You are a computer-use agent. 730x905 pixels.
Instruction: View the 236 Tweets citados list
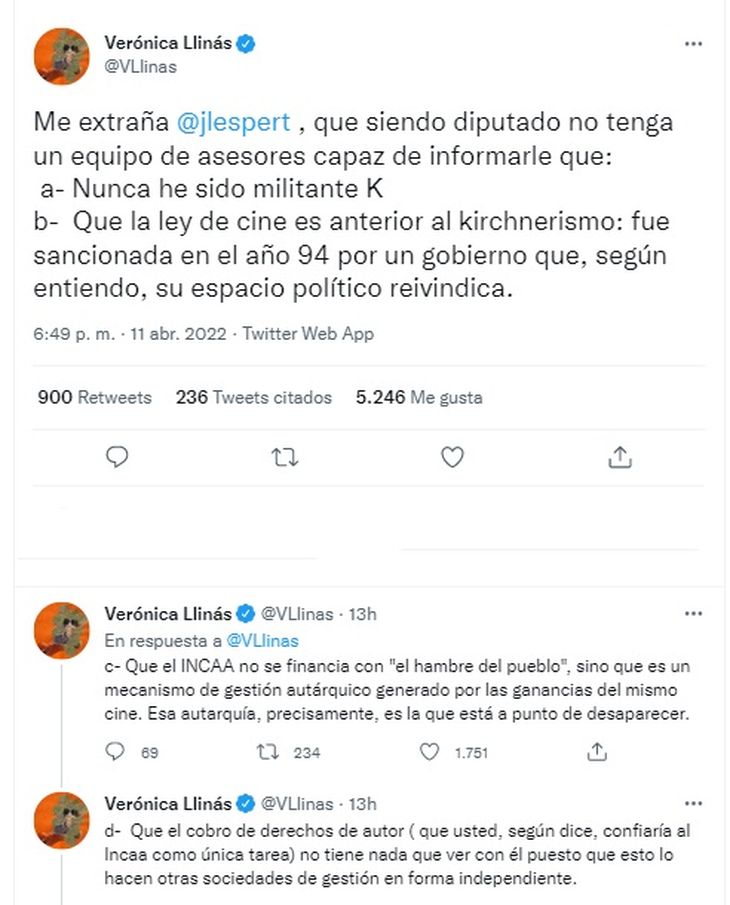[253, 397]
